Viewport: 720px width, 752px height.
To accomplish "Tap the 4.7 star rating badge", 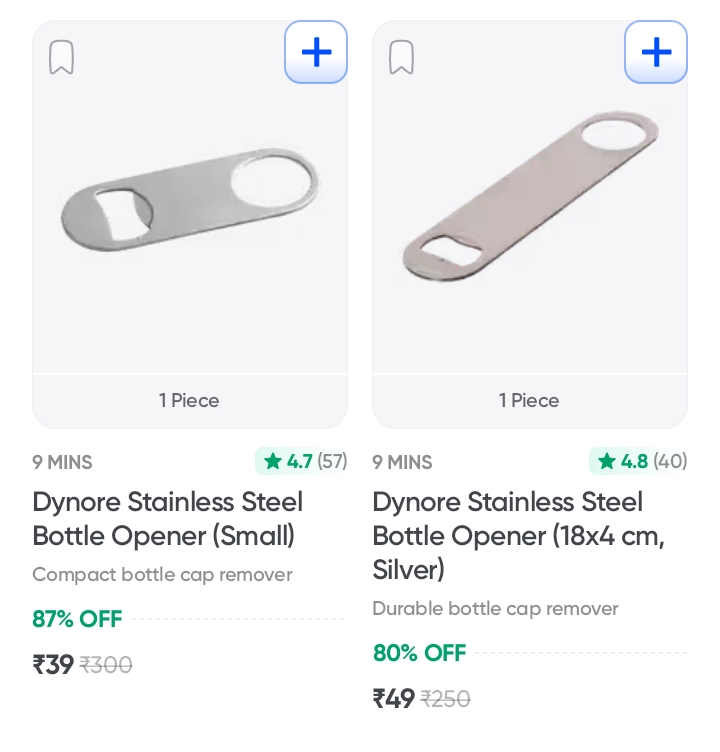I will tap(304, 461).
